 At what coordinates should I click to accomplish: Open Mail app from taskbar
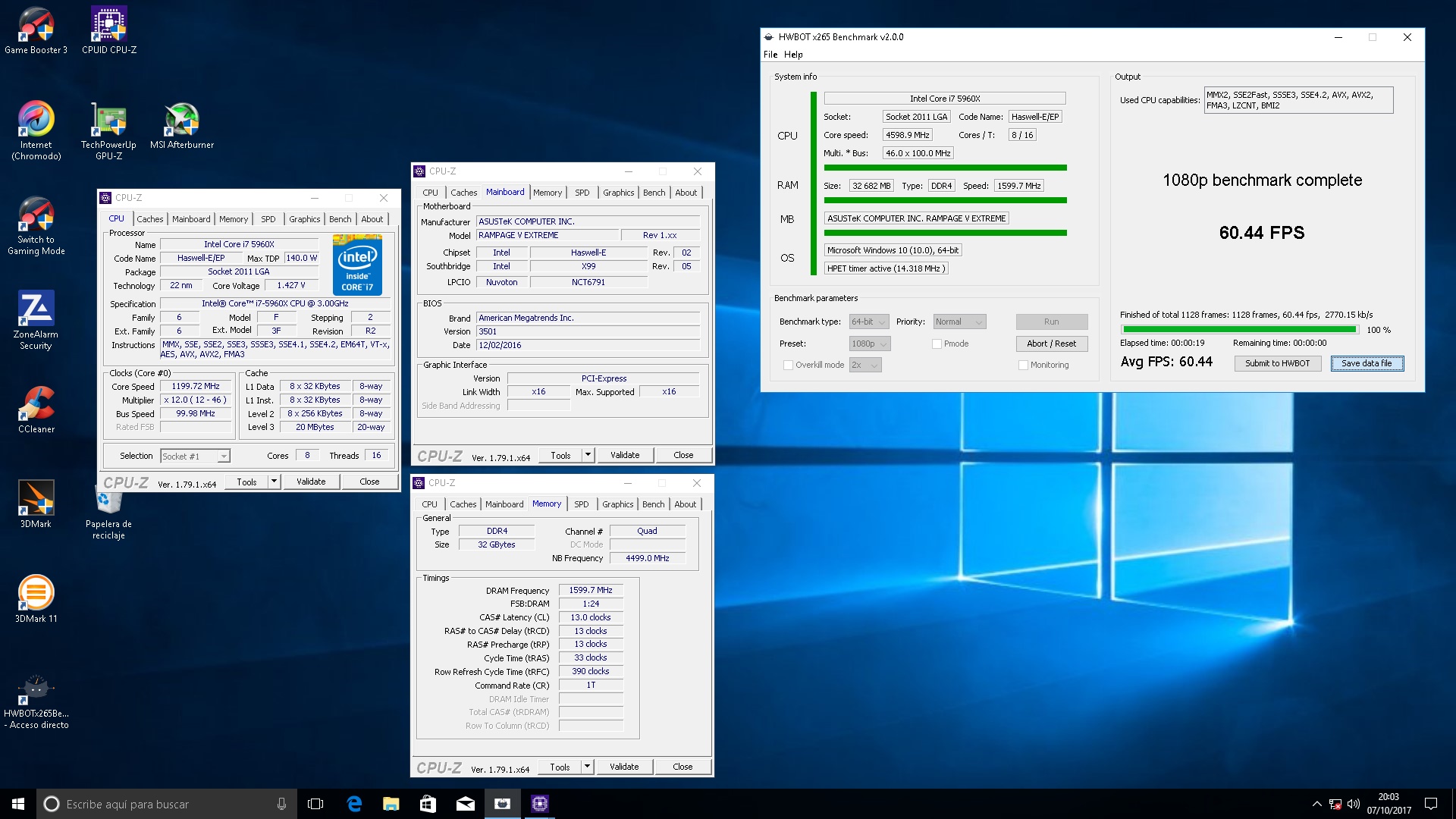coord(465,804)
